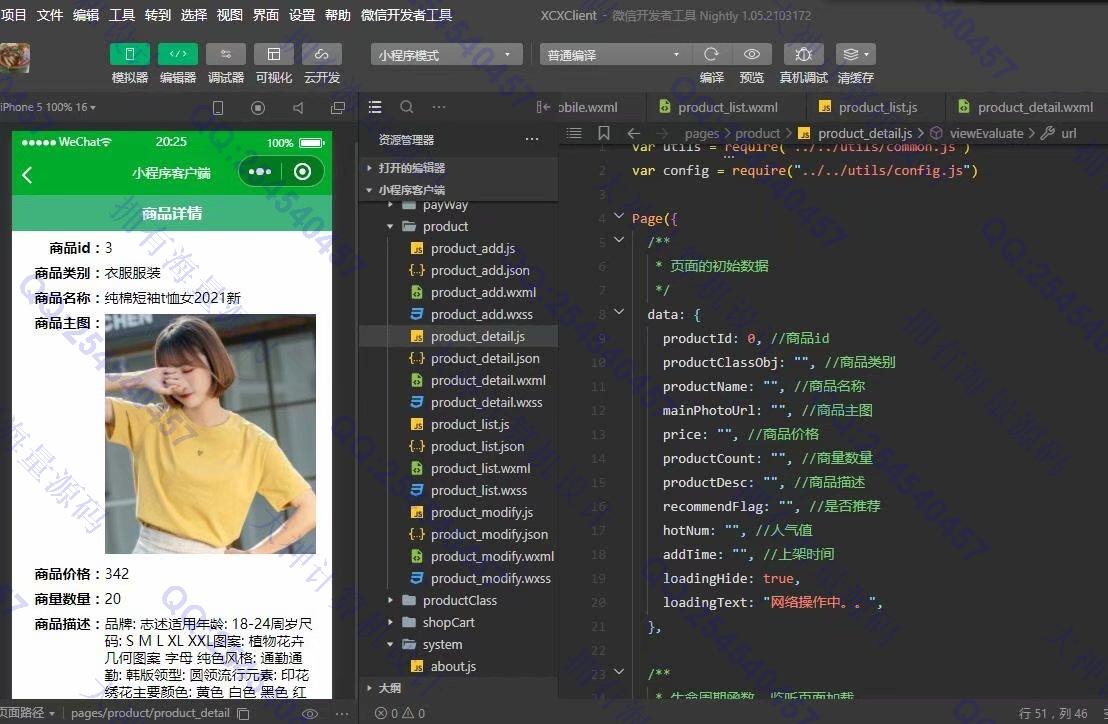The image size is (1108, 724).
Task: Click the search magnifier icon in sidebar
Action: (406, 107)
